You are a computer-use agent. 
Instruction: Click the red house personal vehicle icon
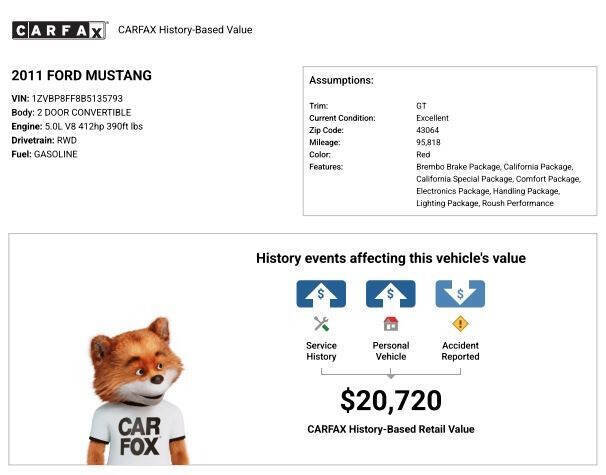(x=390, y=324)
